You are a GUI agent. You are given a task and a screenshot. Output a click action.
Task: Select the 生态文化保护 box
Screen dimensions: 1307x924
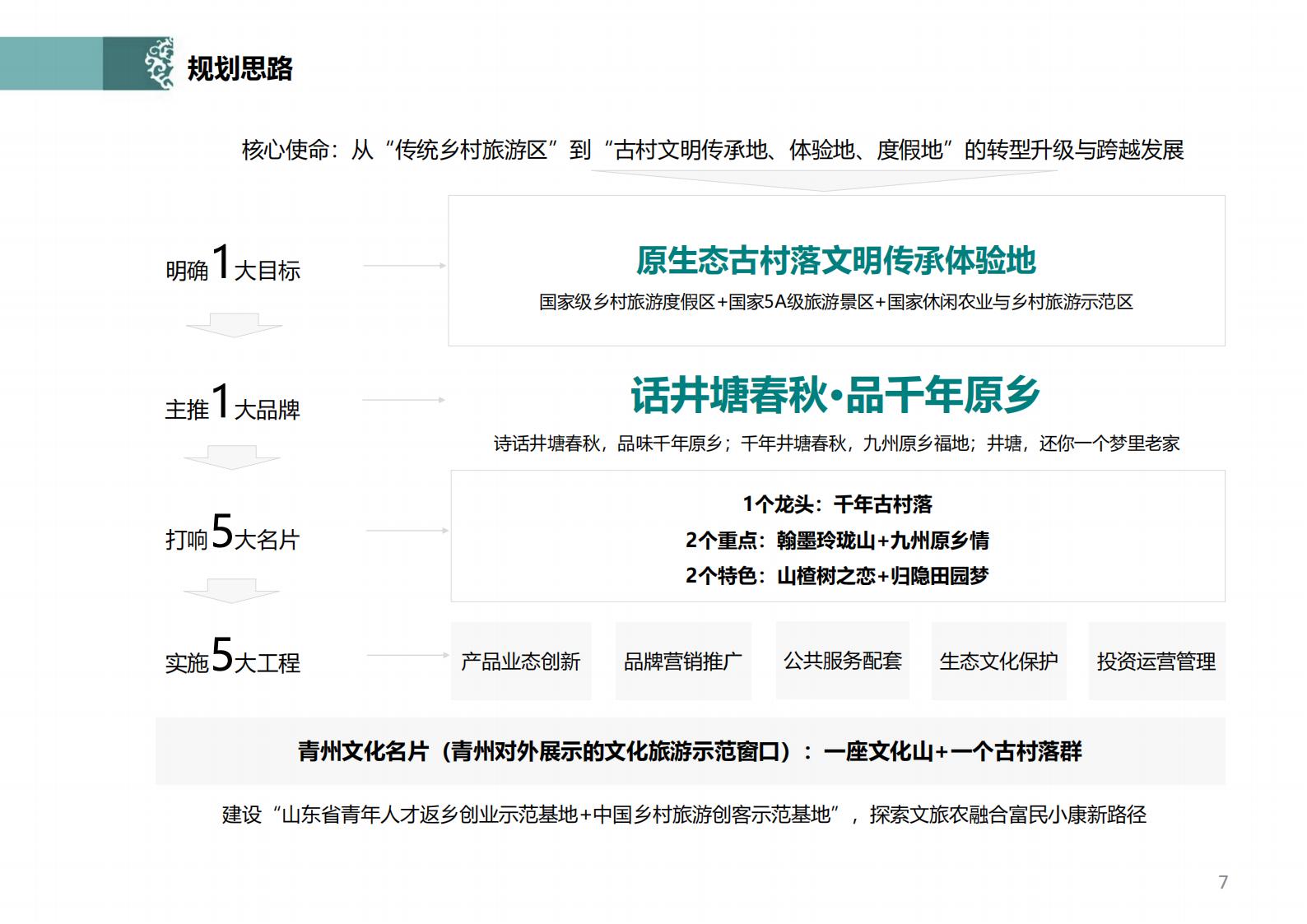(x=999, y=661)
